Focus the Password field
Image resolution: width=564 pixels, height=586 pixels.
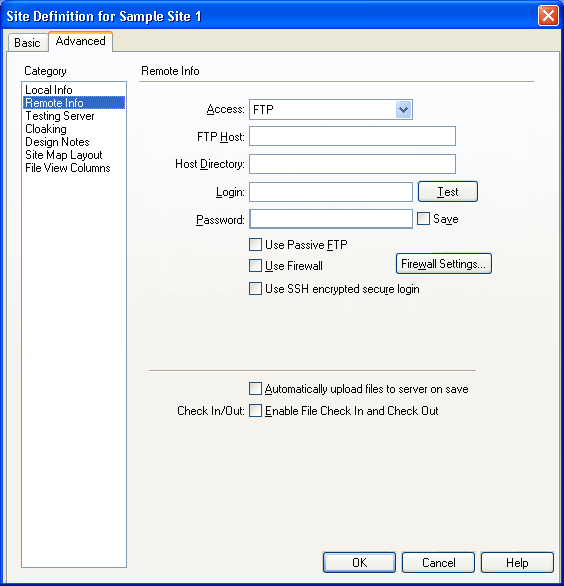331,219
